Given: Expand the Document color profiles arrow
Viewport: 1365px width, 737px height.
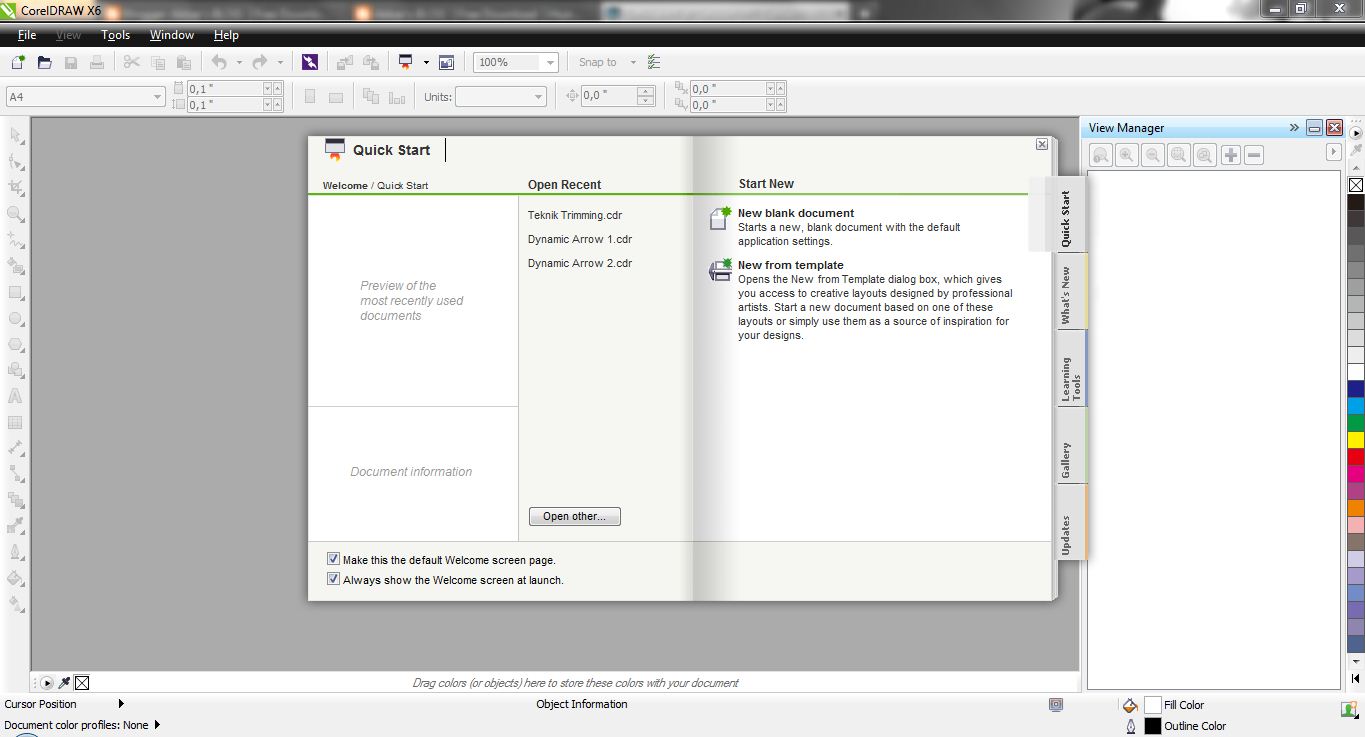Looking at the screenshot, I should pos(157,725).
